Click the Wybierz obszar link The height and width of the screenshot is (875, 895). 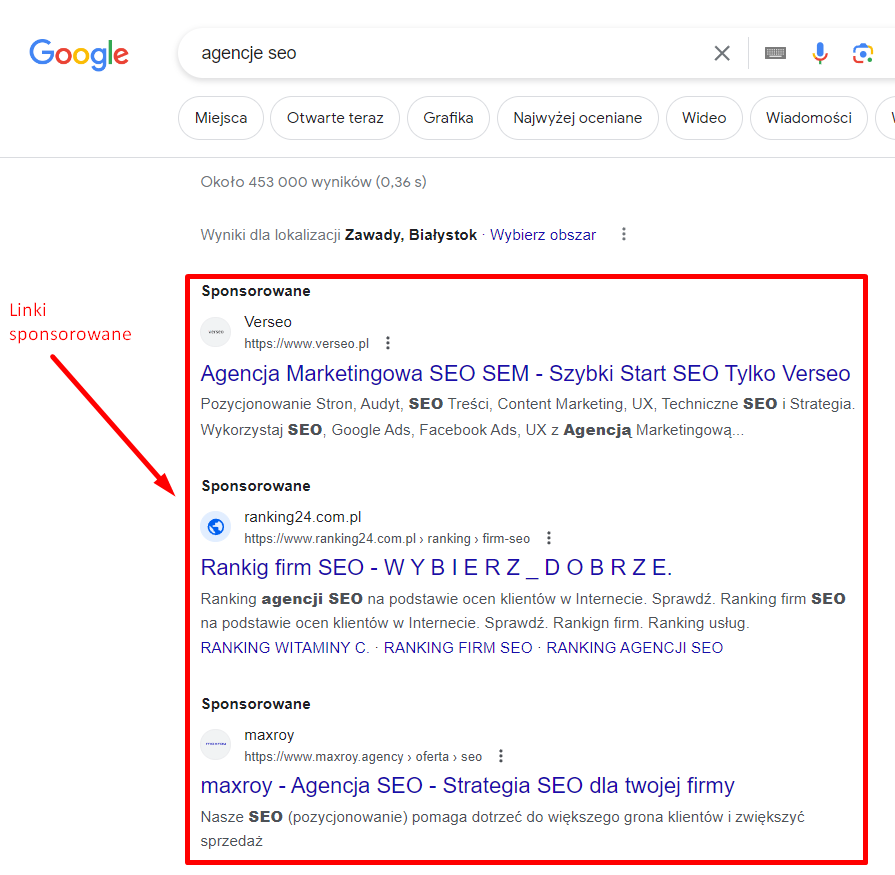[543, 235]
